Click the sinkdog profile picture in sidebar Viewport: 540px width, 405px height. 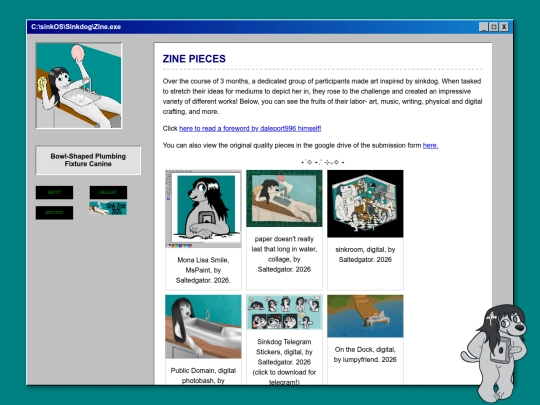pyautogui.click(x=79, y=86)
